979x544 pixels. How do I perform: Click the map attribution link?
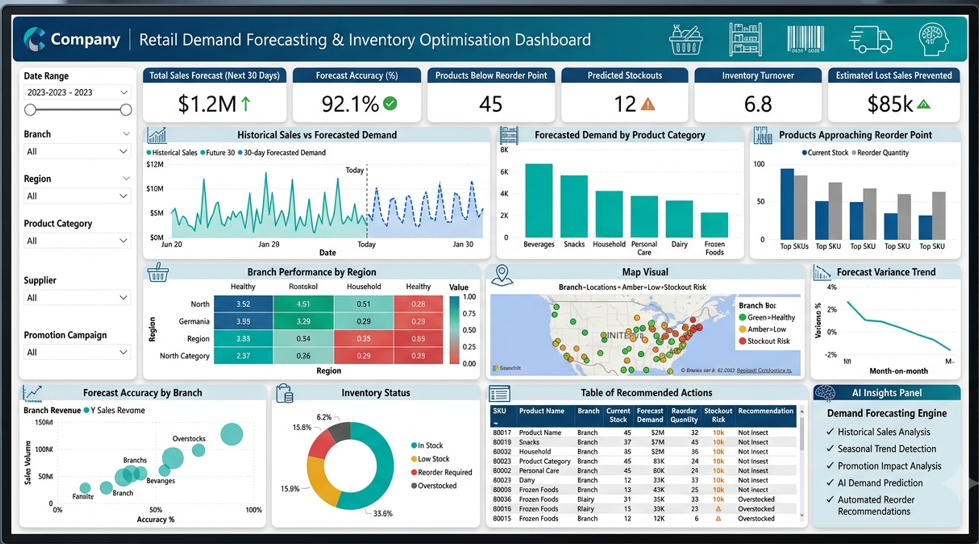pos(764,370)
